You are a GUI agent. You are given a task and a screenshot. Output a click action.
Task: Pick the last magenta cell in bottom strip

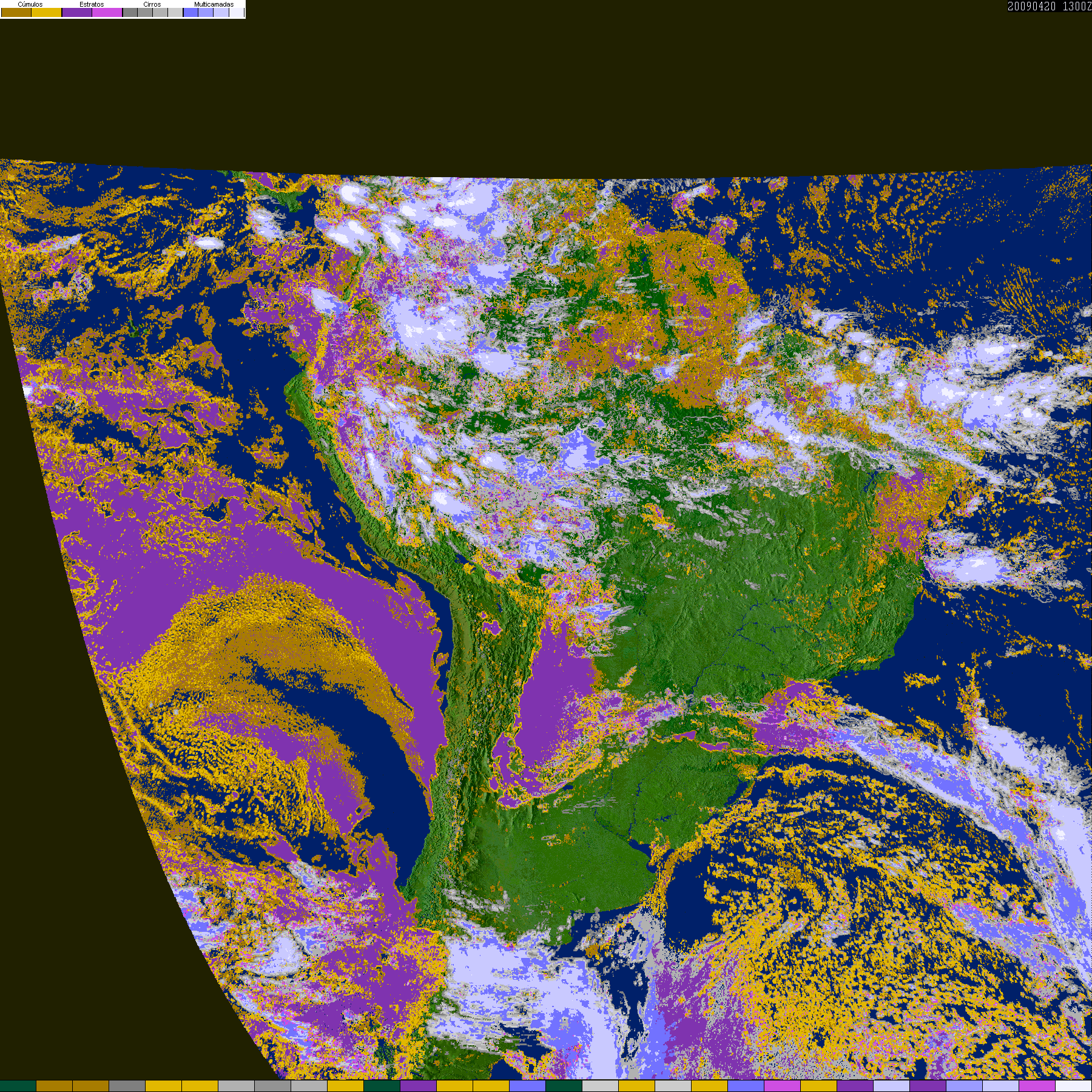[1037, 1086]
